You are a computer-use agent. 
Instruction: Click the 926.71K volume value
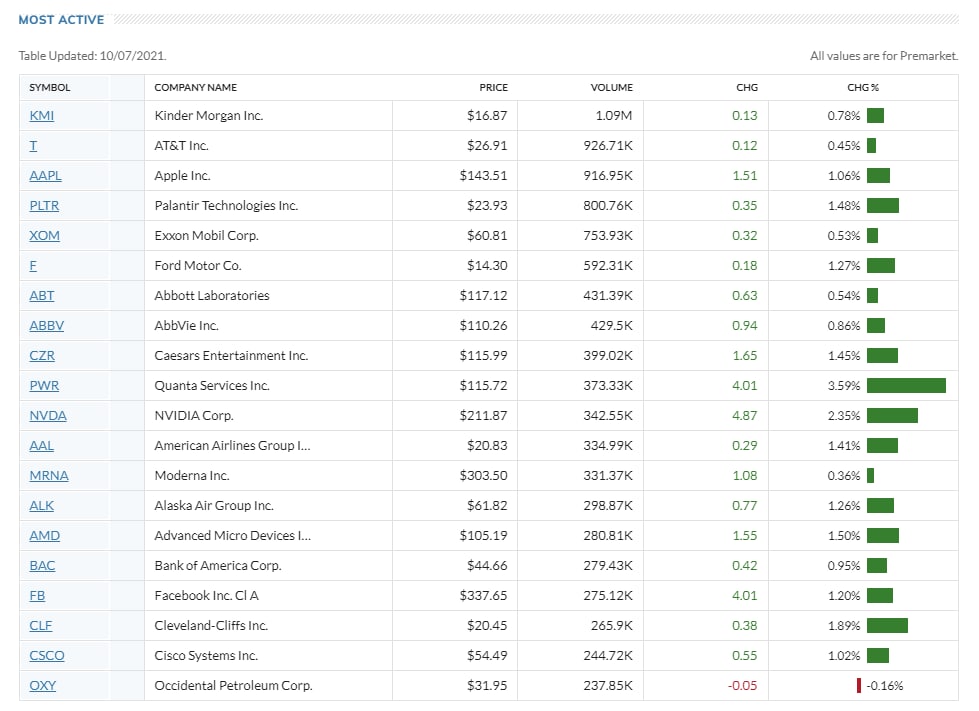coord(608,145)
